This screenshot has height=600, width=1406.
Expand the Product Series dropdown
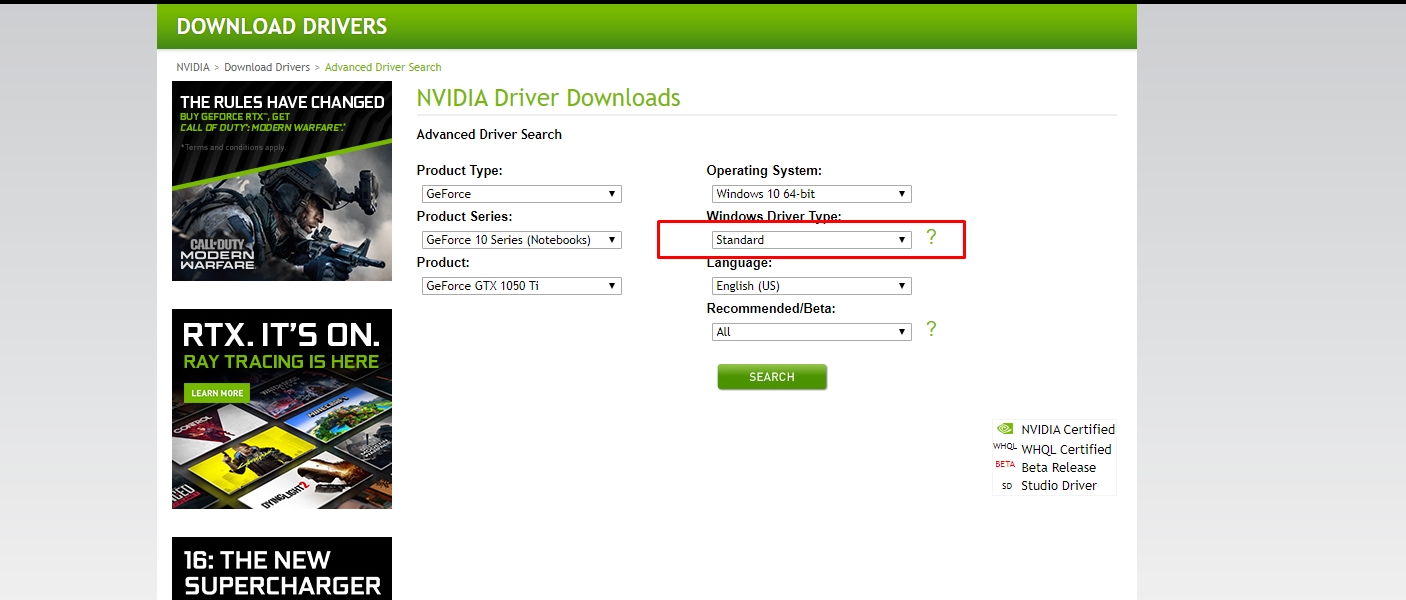[521, 240]
